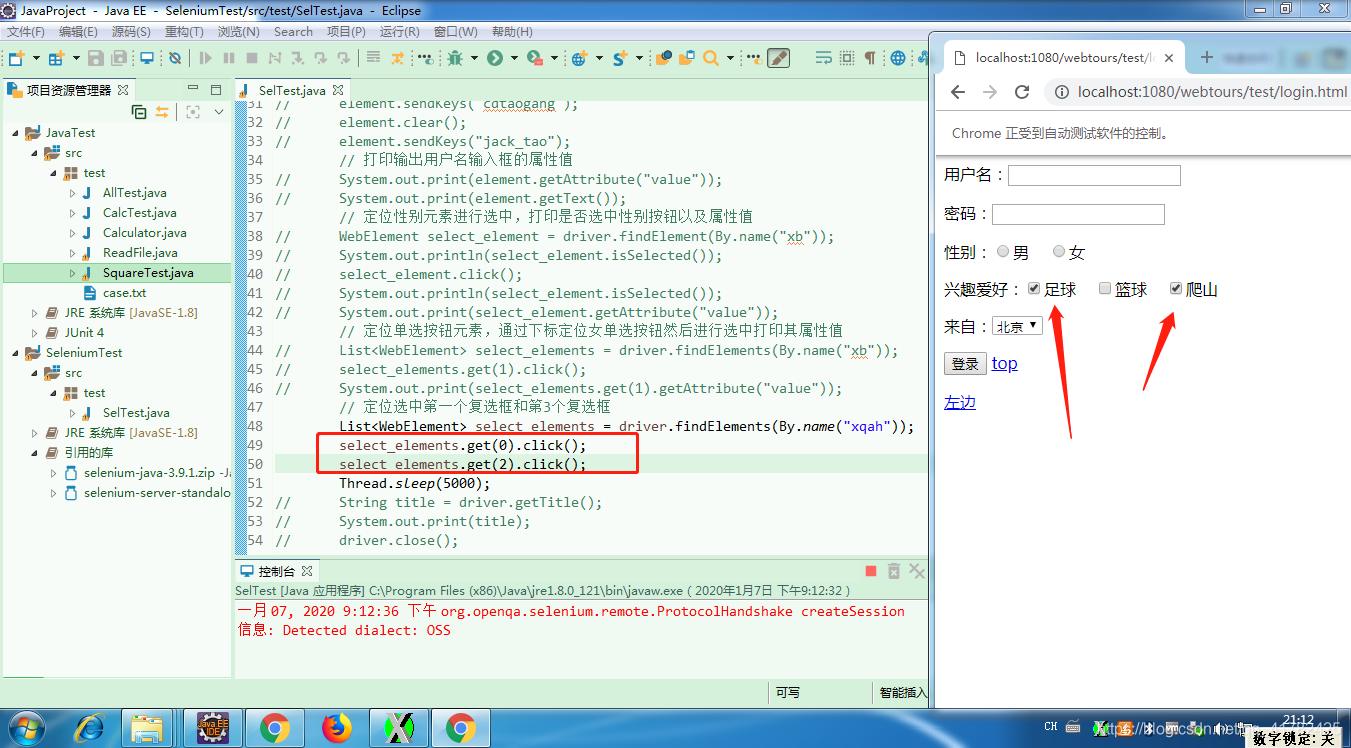Screen dimensions: 1351x748
Task: Select Calculator.java in project tree
Action: point(144,233)
